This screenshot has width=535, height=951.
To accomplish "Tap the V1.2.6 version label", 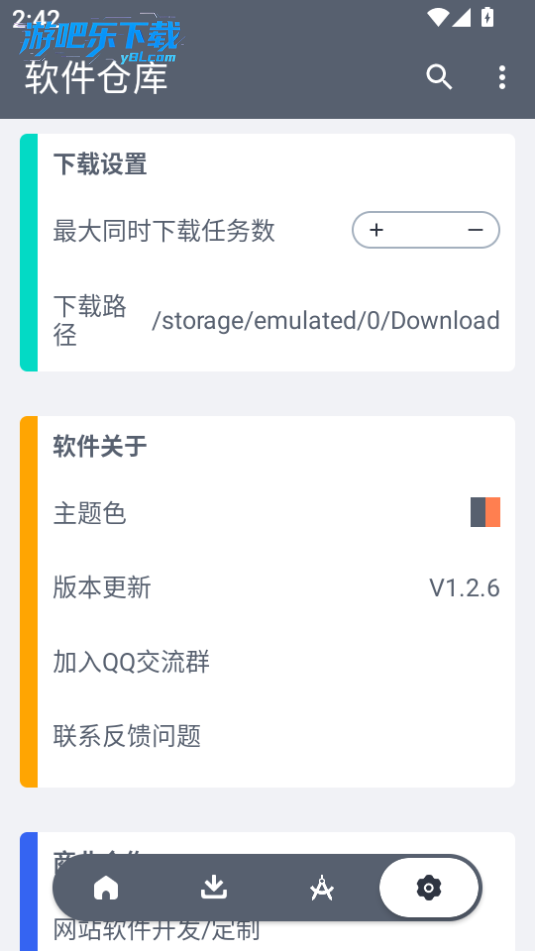I will [x=465, y=588].
